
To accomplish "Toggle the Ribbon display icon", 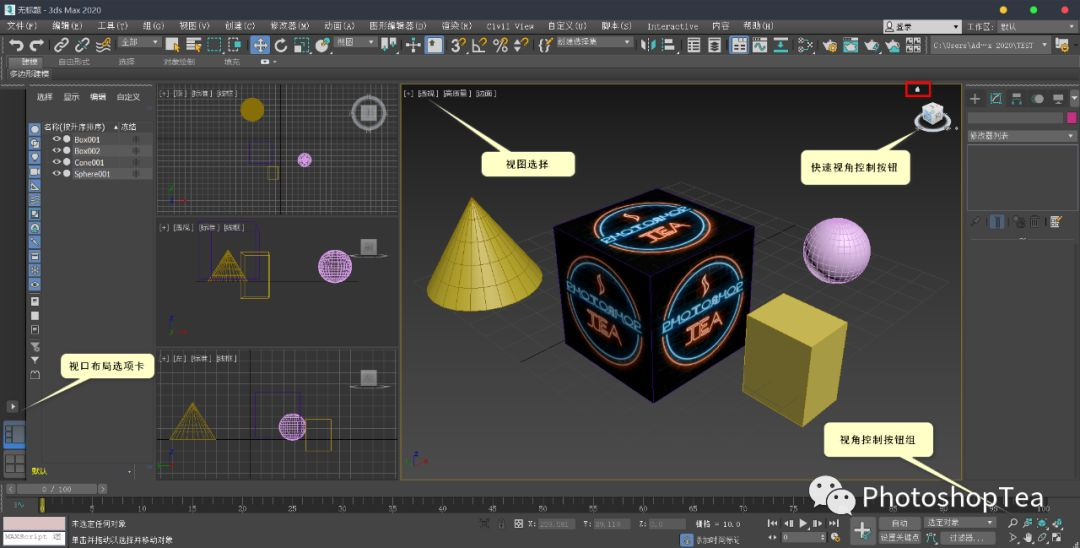I will point(739,45).
